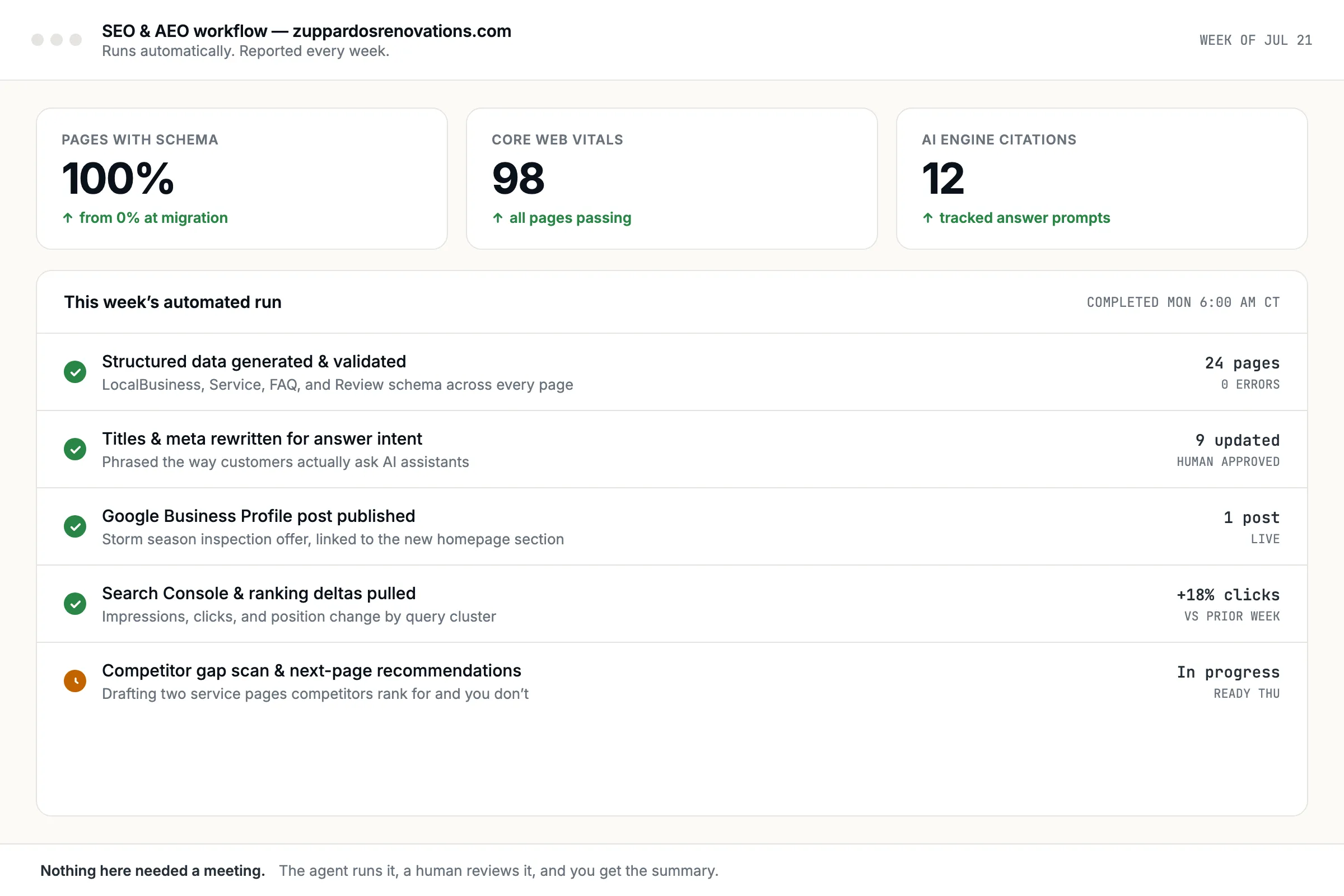1344x896 pixels.
Task: Click the '24 pages' value
Action: (1242, 363)
